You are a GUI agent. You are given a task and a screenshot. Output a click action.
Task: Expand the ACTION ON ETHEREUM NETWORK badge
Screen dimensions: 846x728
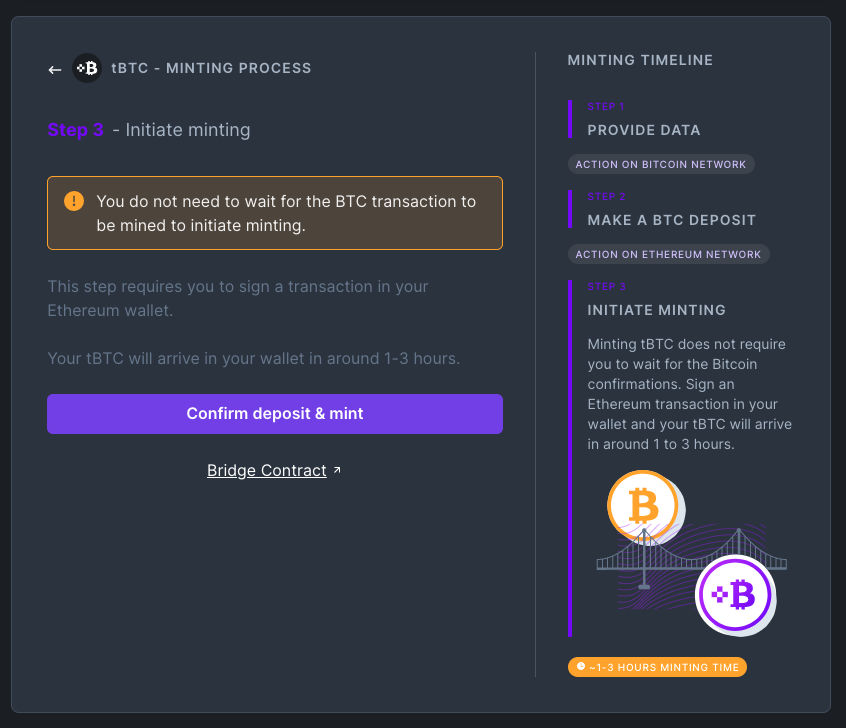(668, 254)
